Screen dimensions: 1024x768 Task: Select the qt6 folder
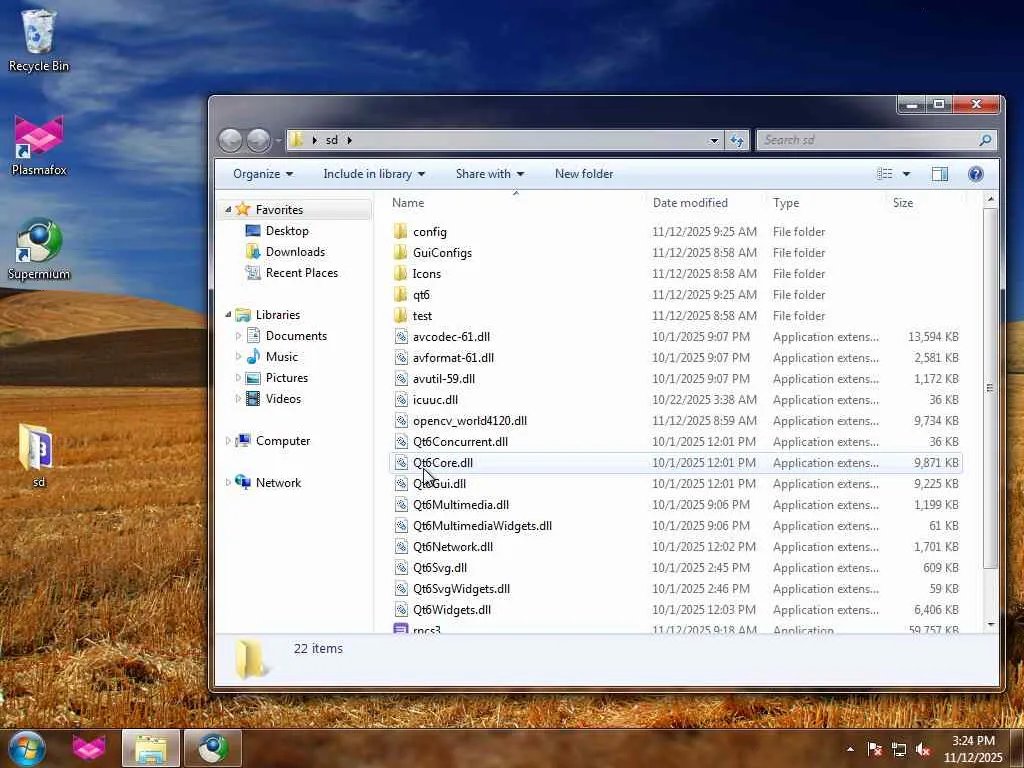(421, 295)
